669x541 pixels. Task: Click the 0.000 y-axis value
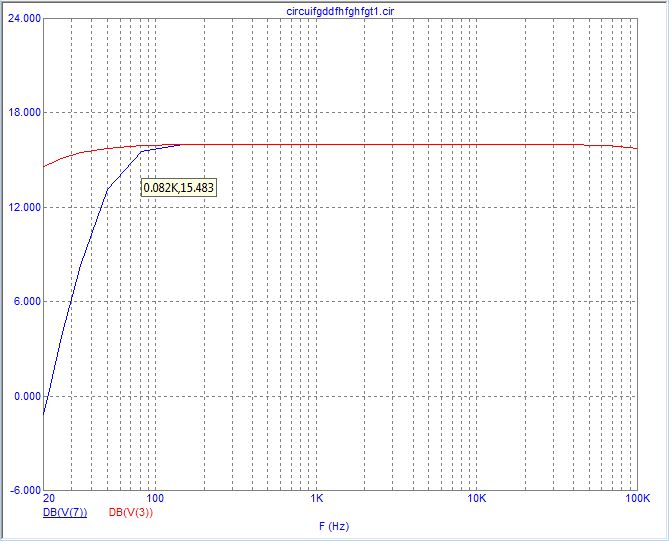click(27, 396)
